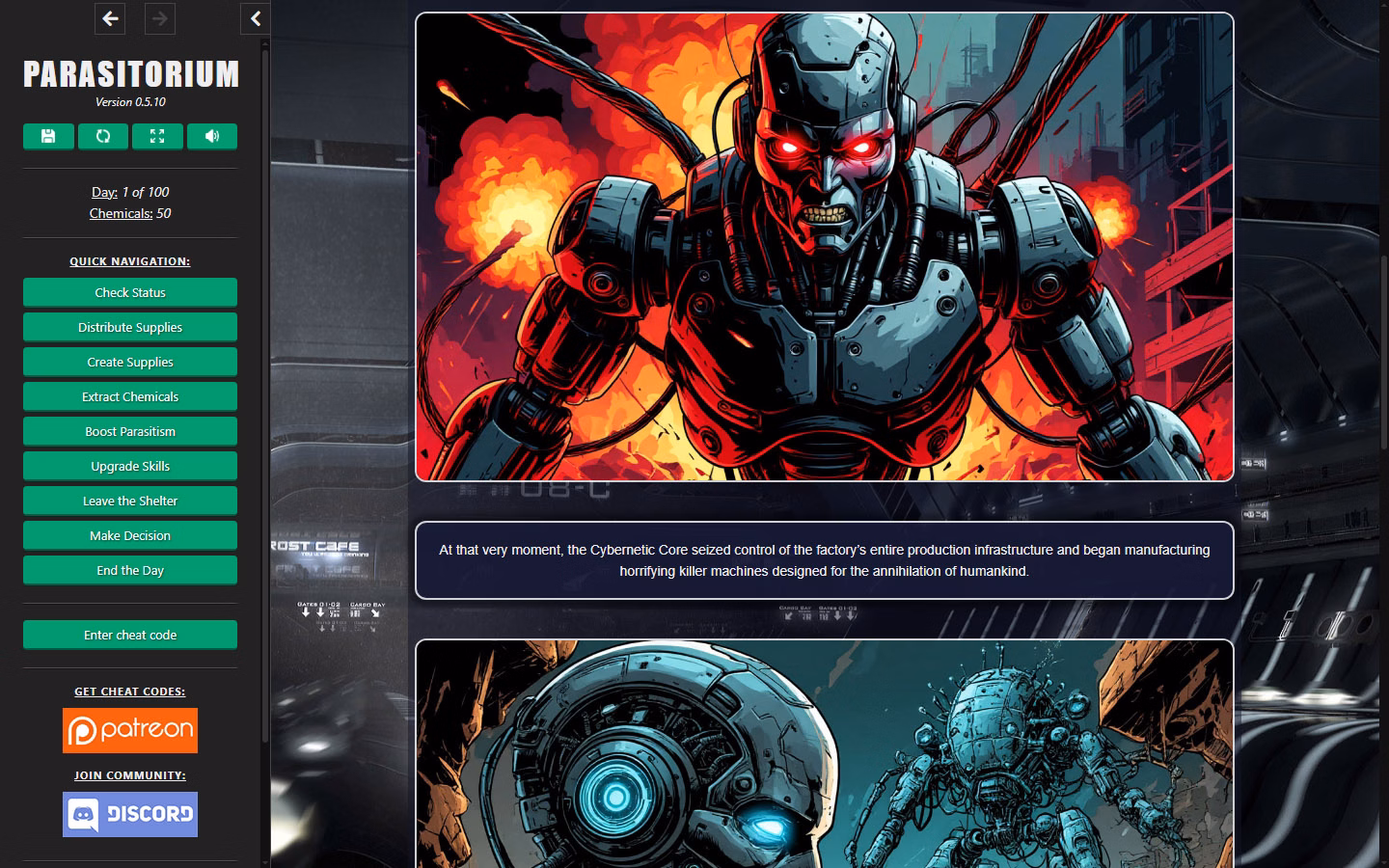The image size is (1389, 868).
Task: Click the GET CHEAT CODES heading
Action: (x=130, y=692)
